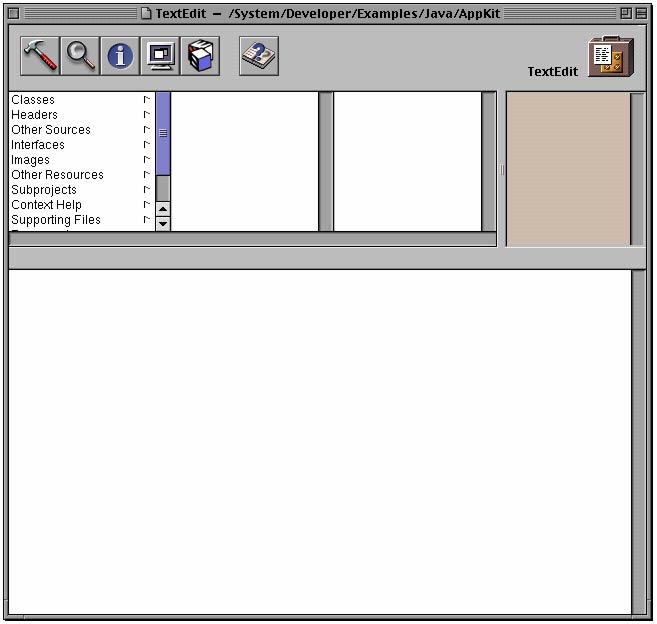Click the TextEdit project briefcase icon
Image resolution: width=657 pixels, height=624 pixels.
click(x=611, y=57)
